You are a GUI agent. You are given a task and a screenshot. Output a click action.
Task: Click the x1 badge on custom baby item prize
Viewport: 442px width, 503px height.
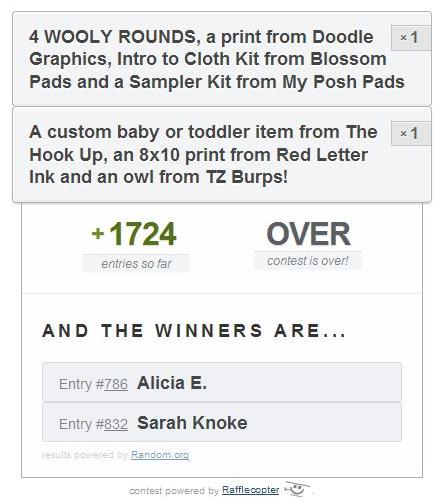[x=411, y=134]
